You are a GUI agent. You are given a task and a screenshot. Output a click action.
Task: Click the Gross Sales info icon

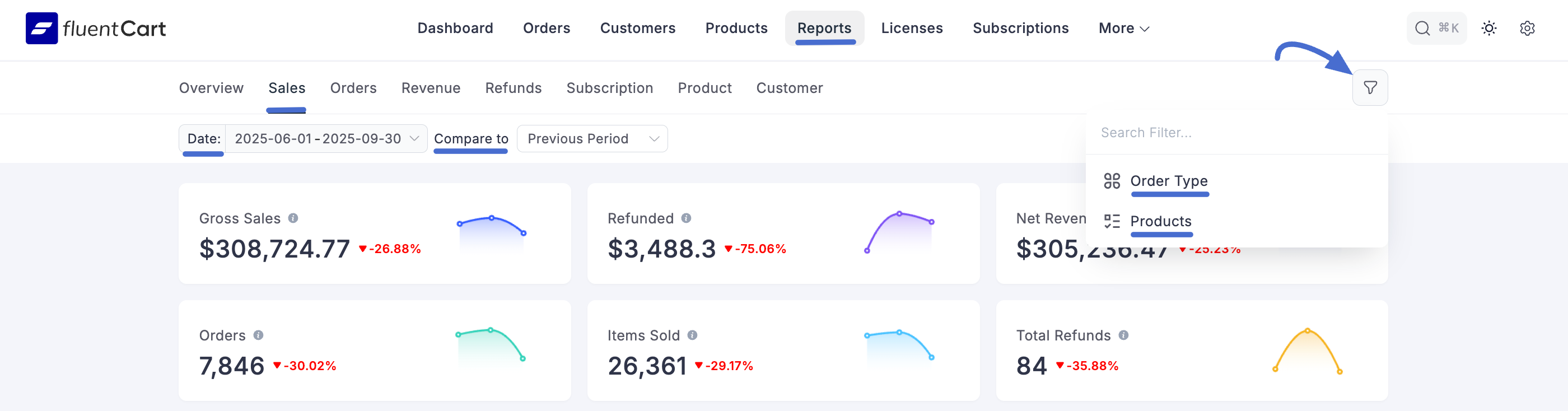point(293,218)
